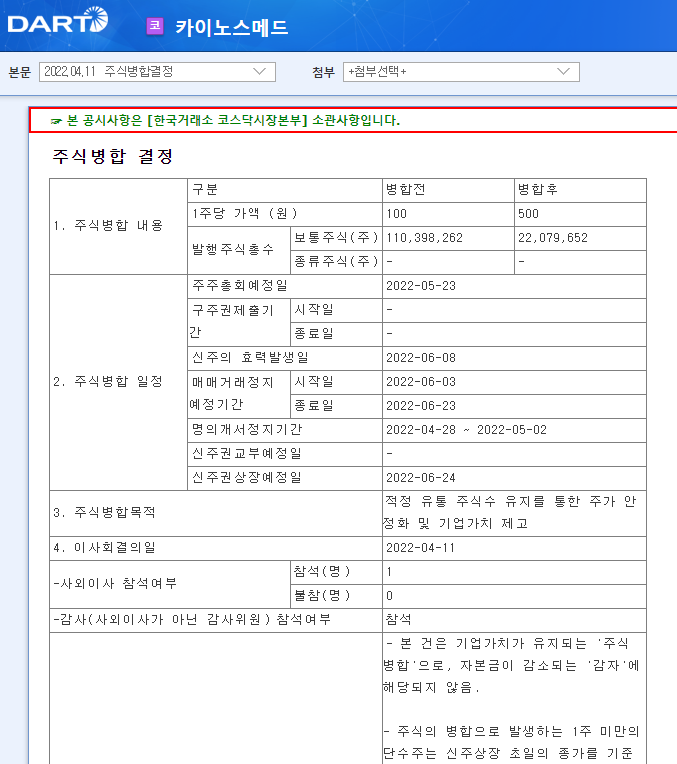Image resolution: width=677 pixels, height=764 pixels.
Task: Click the 1. 주식병합 내용 section label
Action: point(108,226)
